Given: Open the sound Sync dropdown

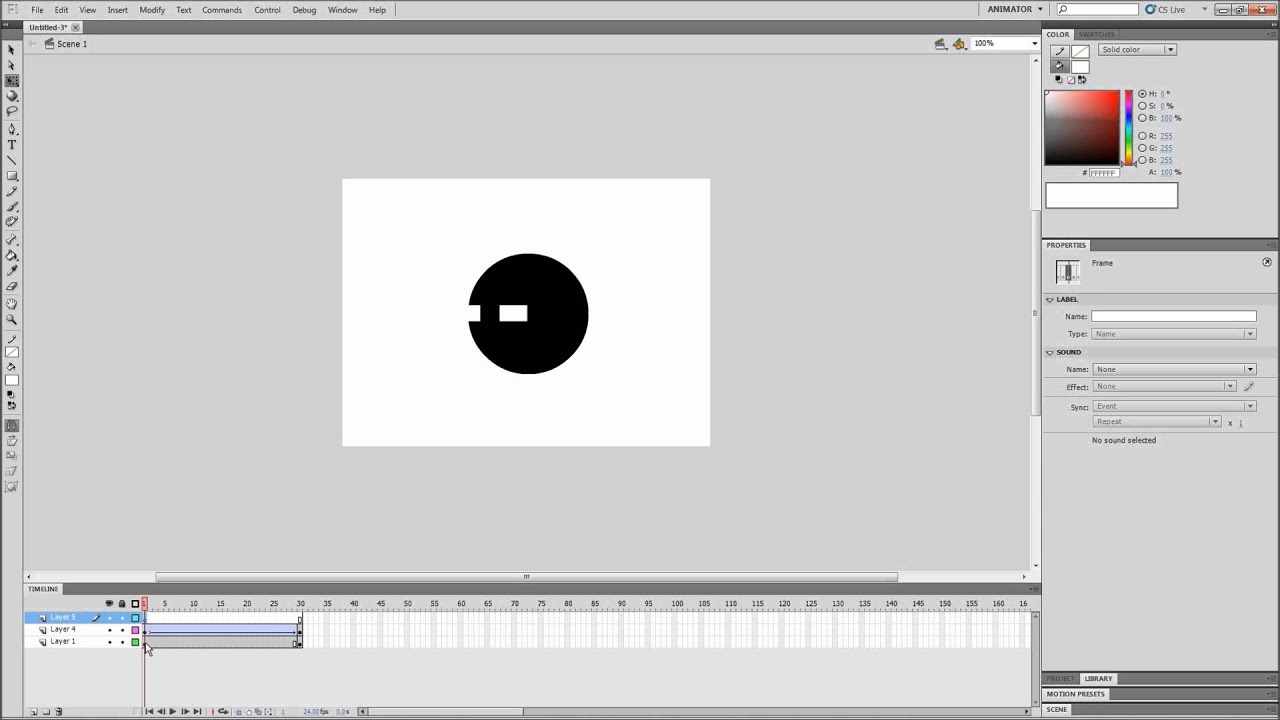Looking at the screenshot, I should (x=1173, y=406).
